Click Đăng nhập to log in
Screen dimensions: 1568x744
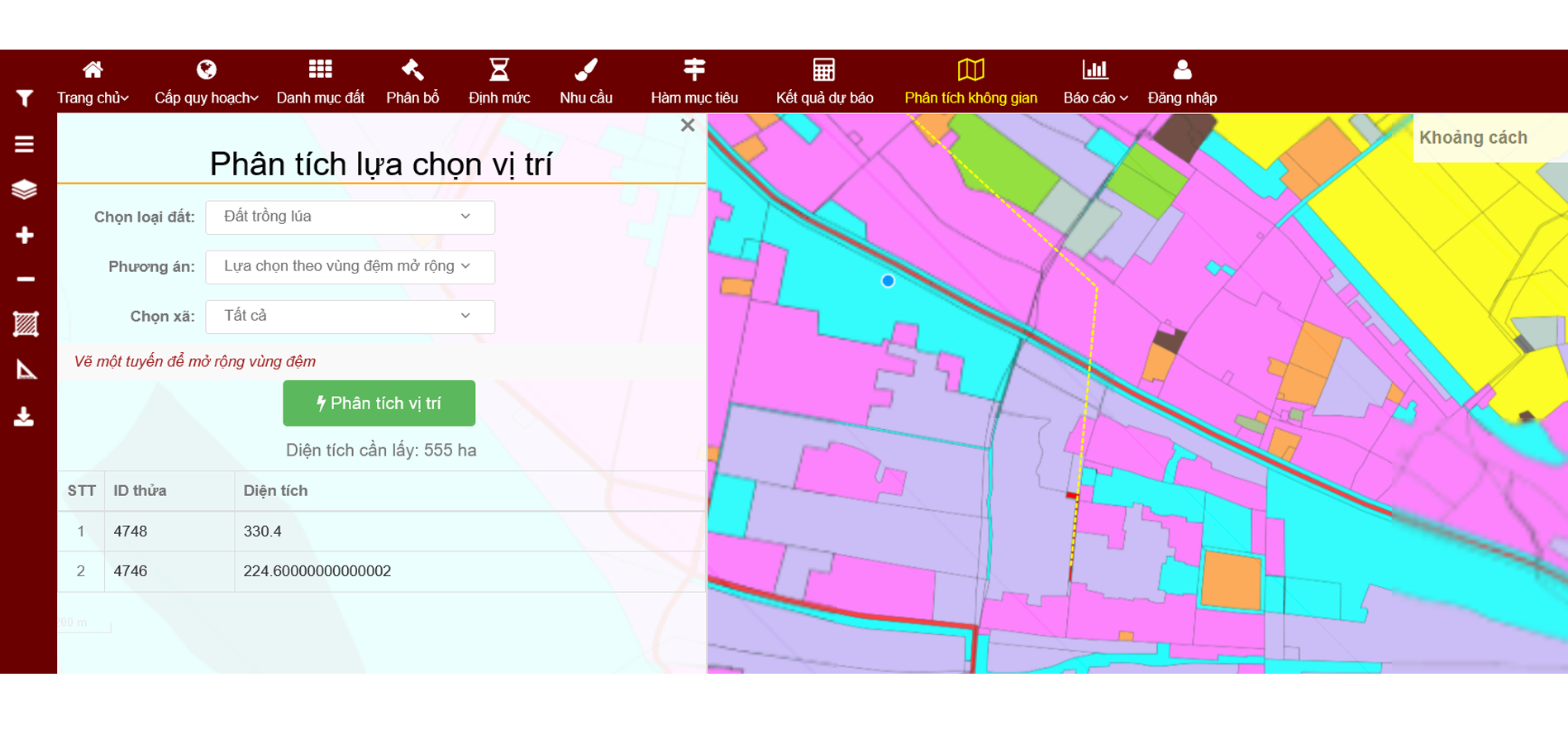coord(1182,82)
